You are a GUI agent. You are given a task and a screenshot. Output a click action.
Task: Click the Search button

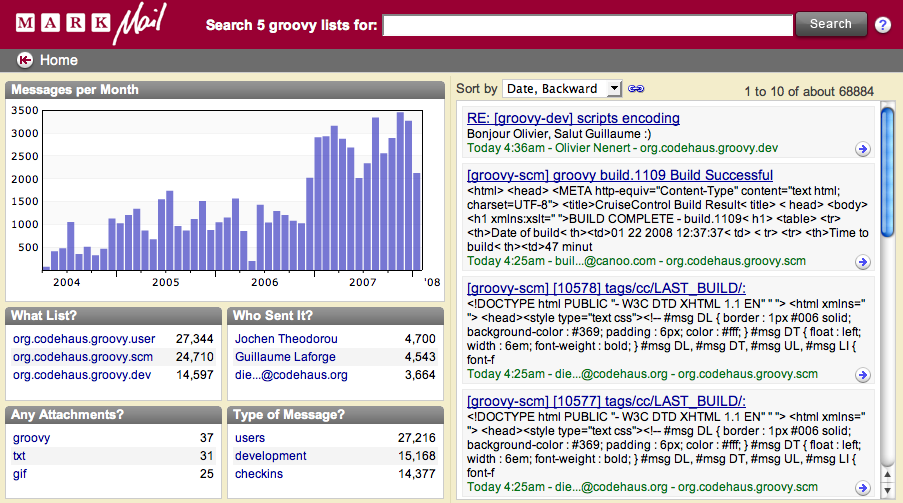(x=830, y=24)
